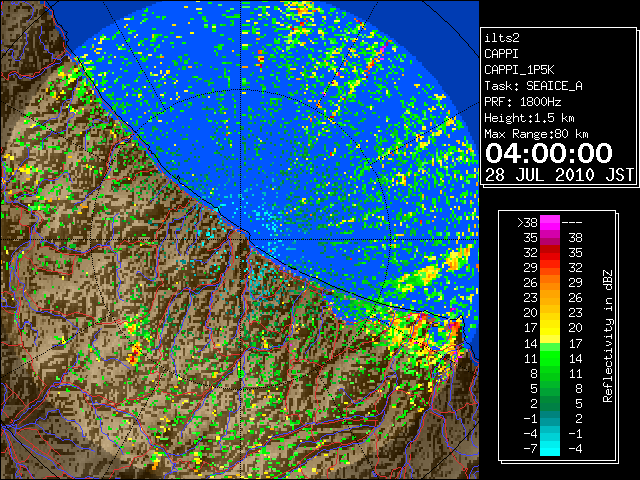Select the 'Height:1.5 km' text

[x=529, y=118]
